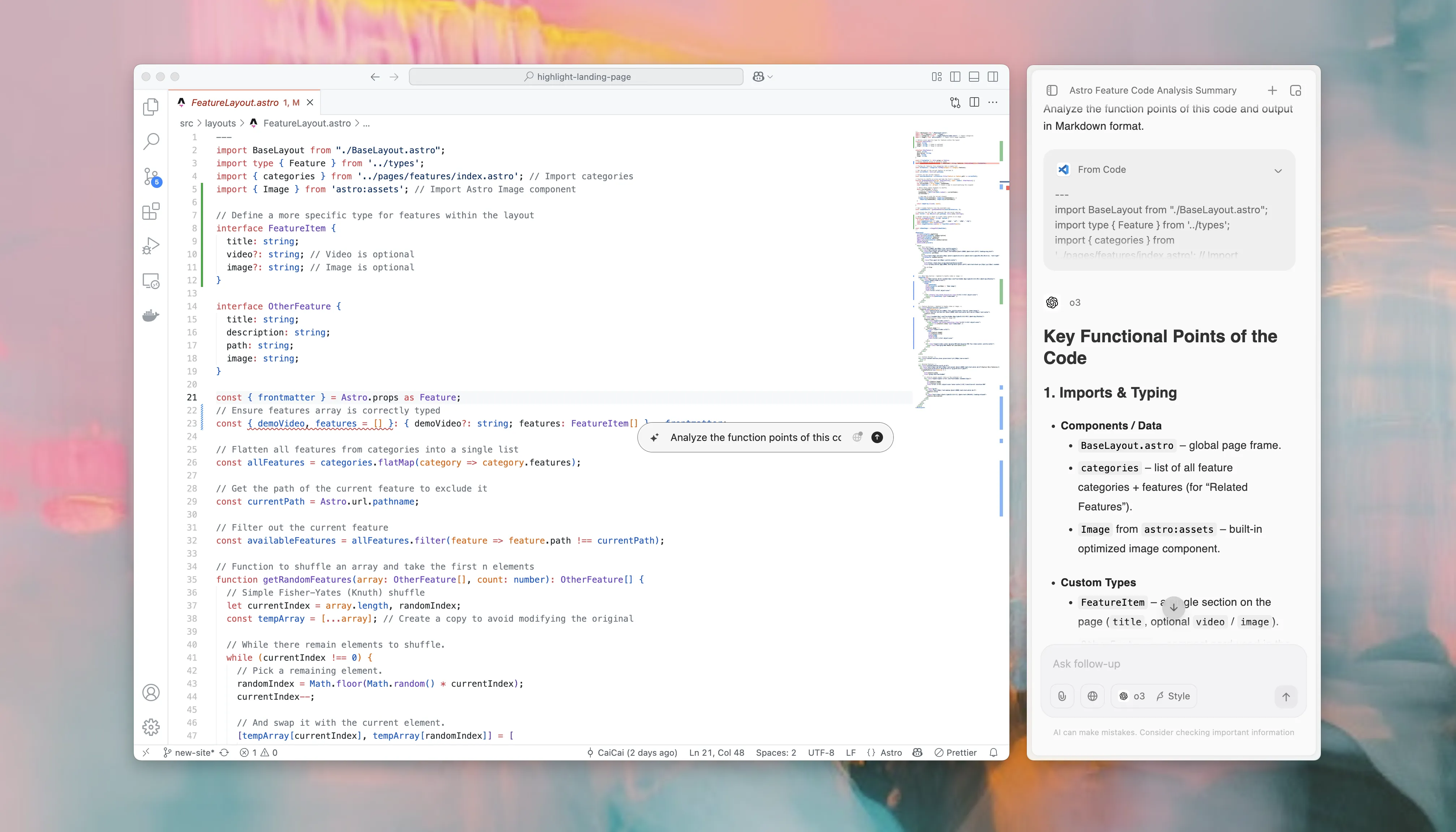Open the Search view in the activity bar

(x=151, y=141)
